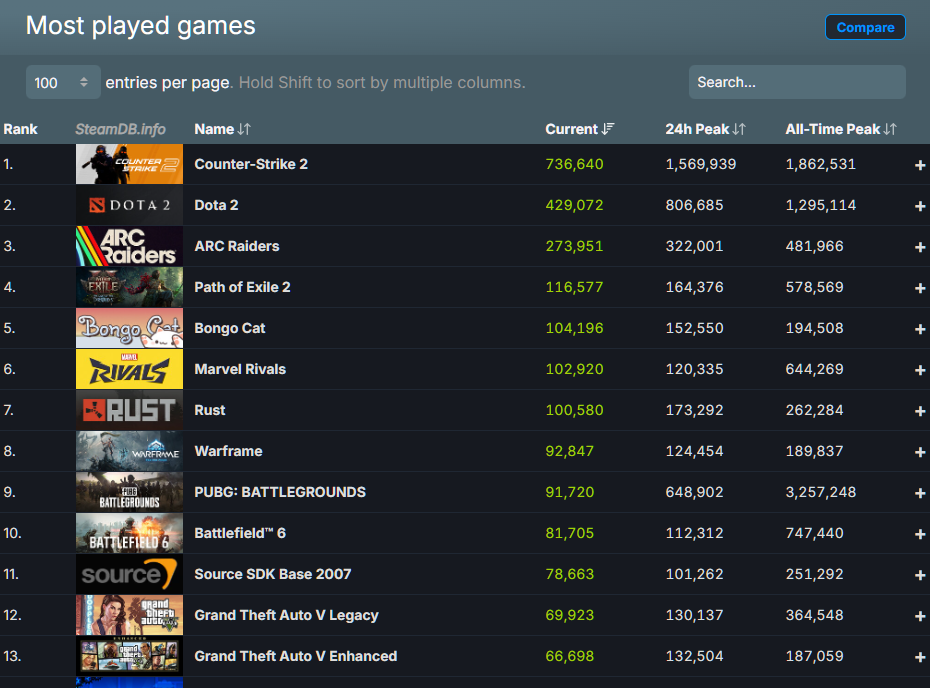
Task: Click the Battlefield 6 banner image
Action: coord(129,533)
